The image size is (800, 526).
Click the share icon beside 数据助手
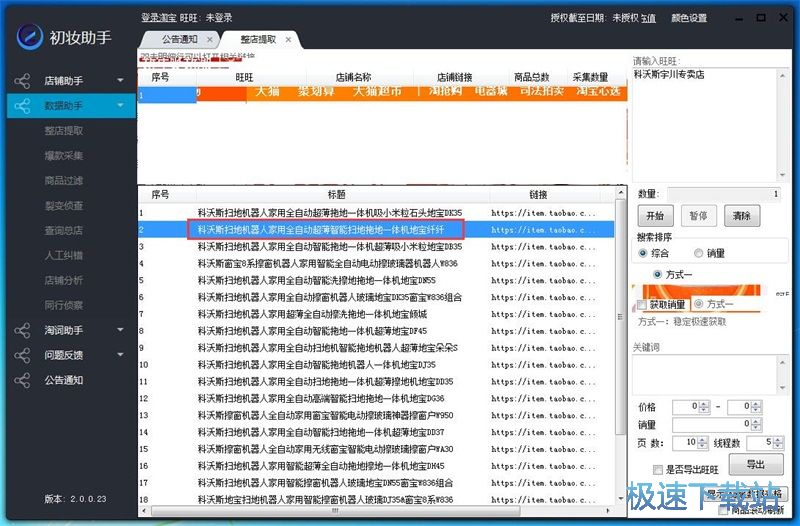point(22,106)
